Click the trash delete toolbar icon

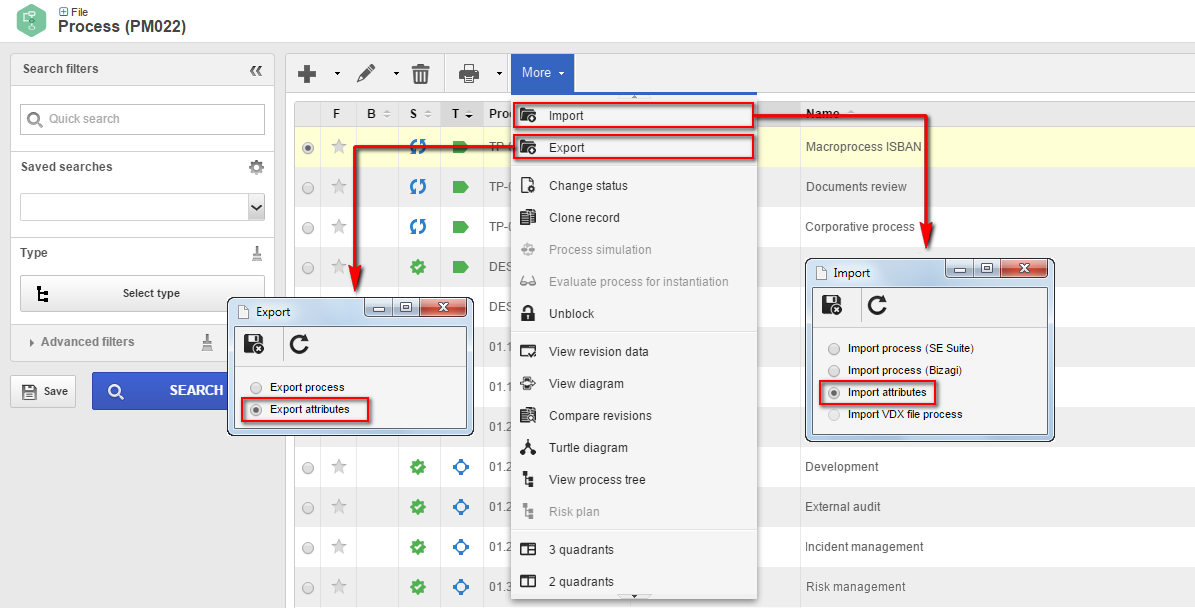point(421,74)
